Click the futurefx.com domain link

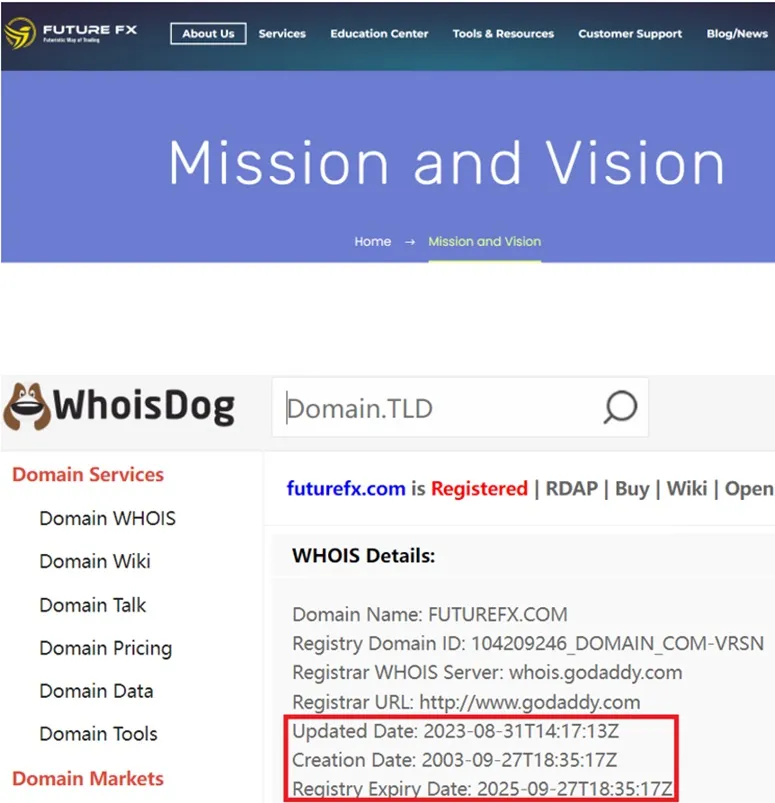point(346,489)
